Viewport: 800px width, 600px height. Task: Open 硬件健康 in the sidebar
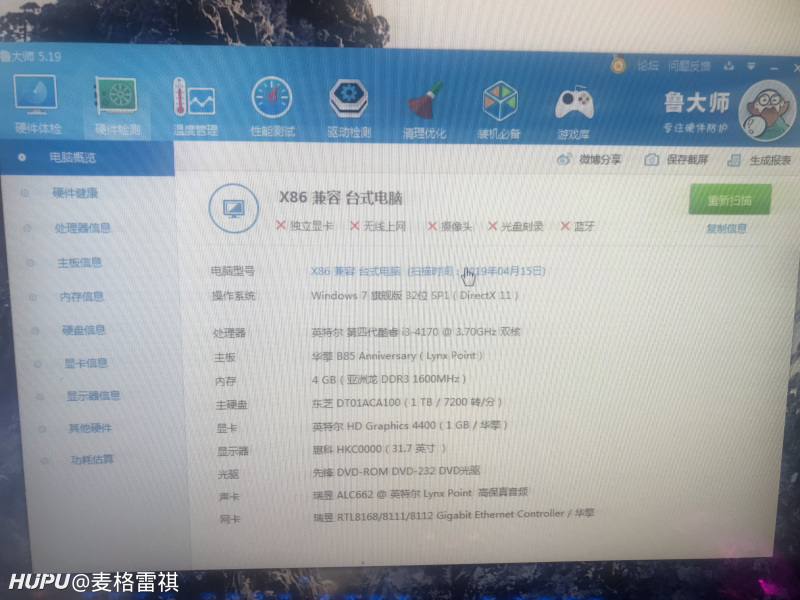[75, 193]
